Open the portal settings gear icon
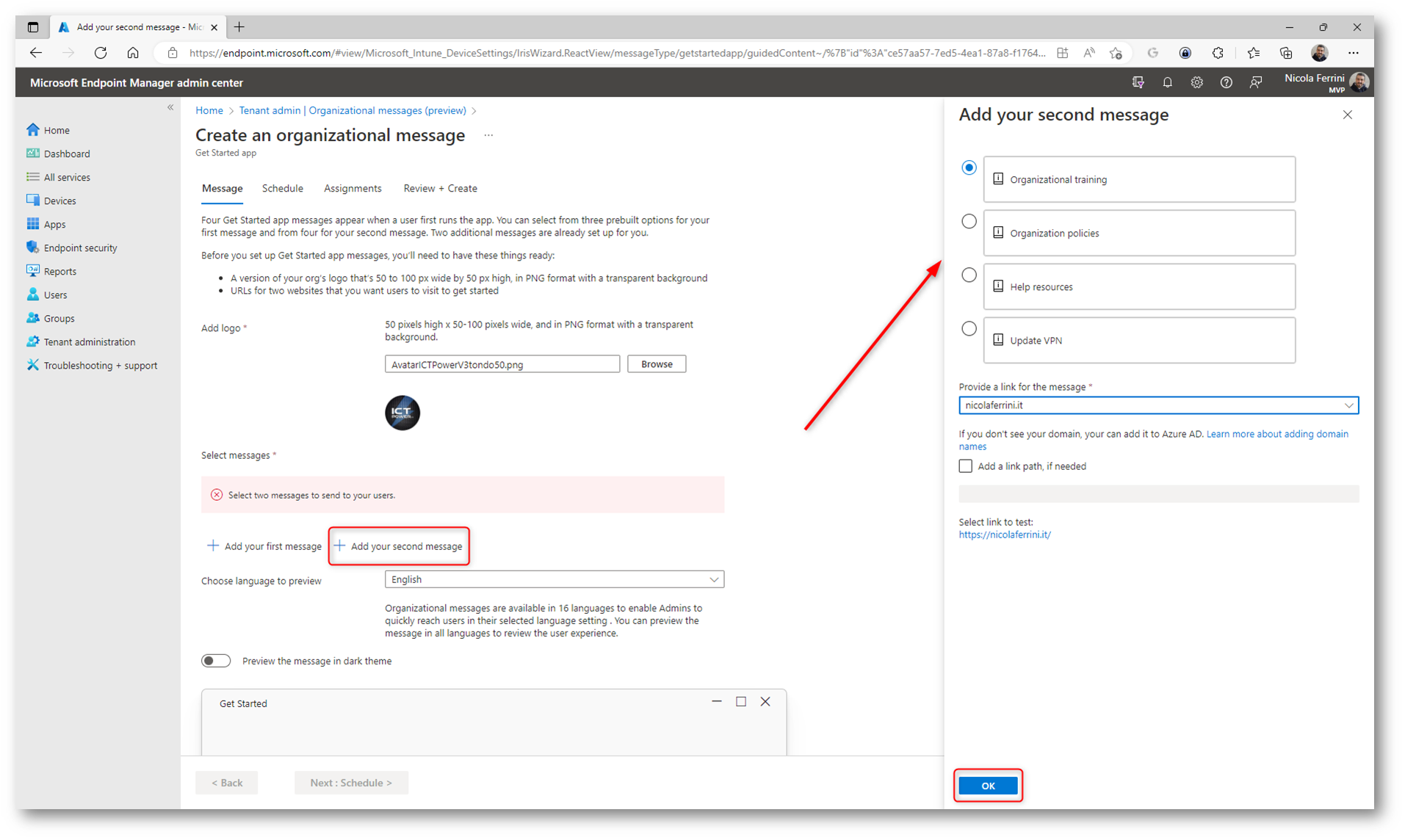The height and width of the screenshot is (840, 1405). tap(1196, 82)
